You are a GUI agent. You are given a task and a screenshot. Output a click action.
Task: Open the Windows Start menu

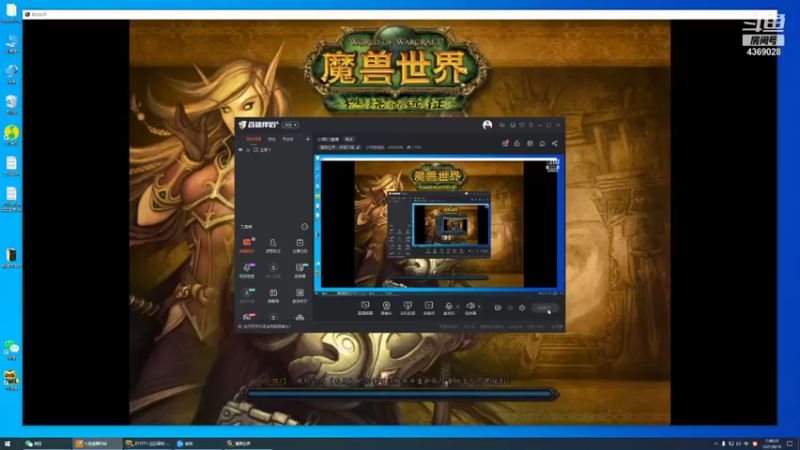click(x=7, y=444)
